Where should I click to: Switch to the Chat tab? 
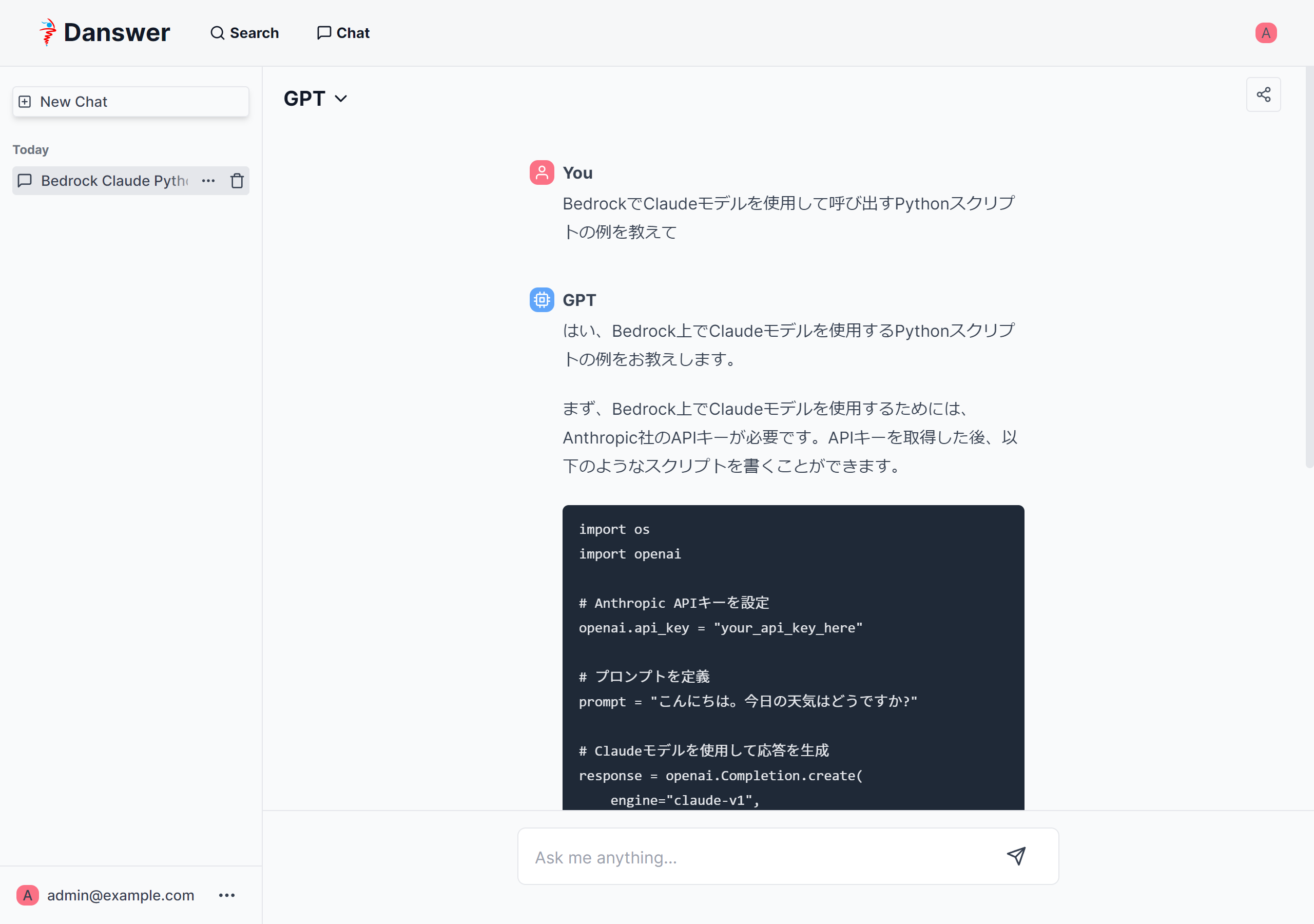[343, 33]
